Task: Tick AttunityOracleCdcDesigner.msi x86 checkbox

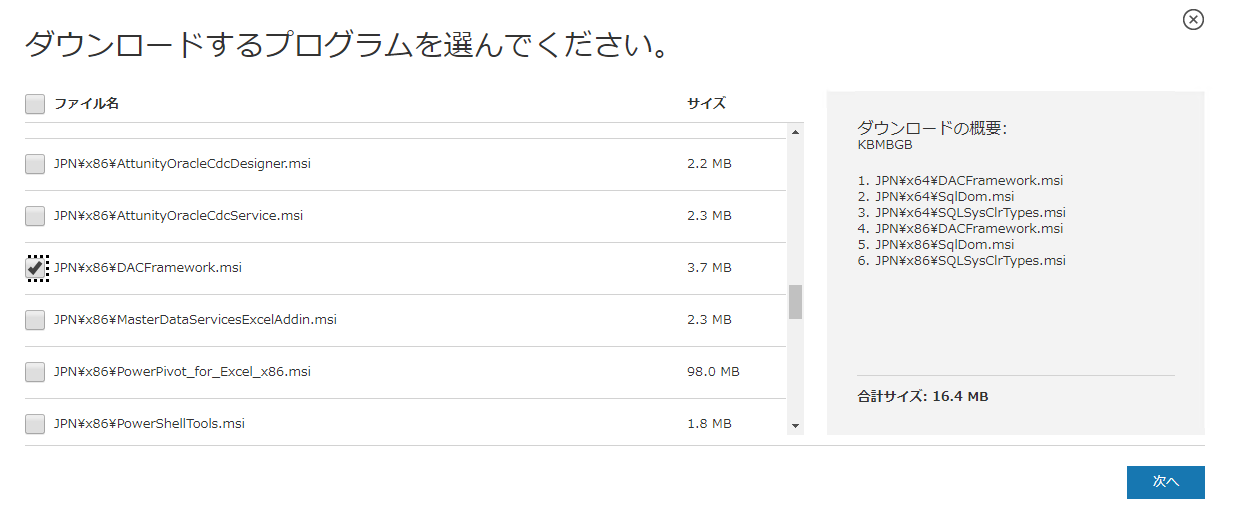Action: click(x=35, y=164)
